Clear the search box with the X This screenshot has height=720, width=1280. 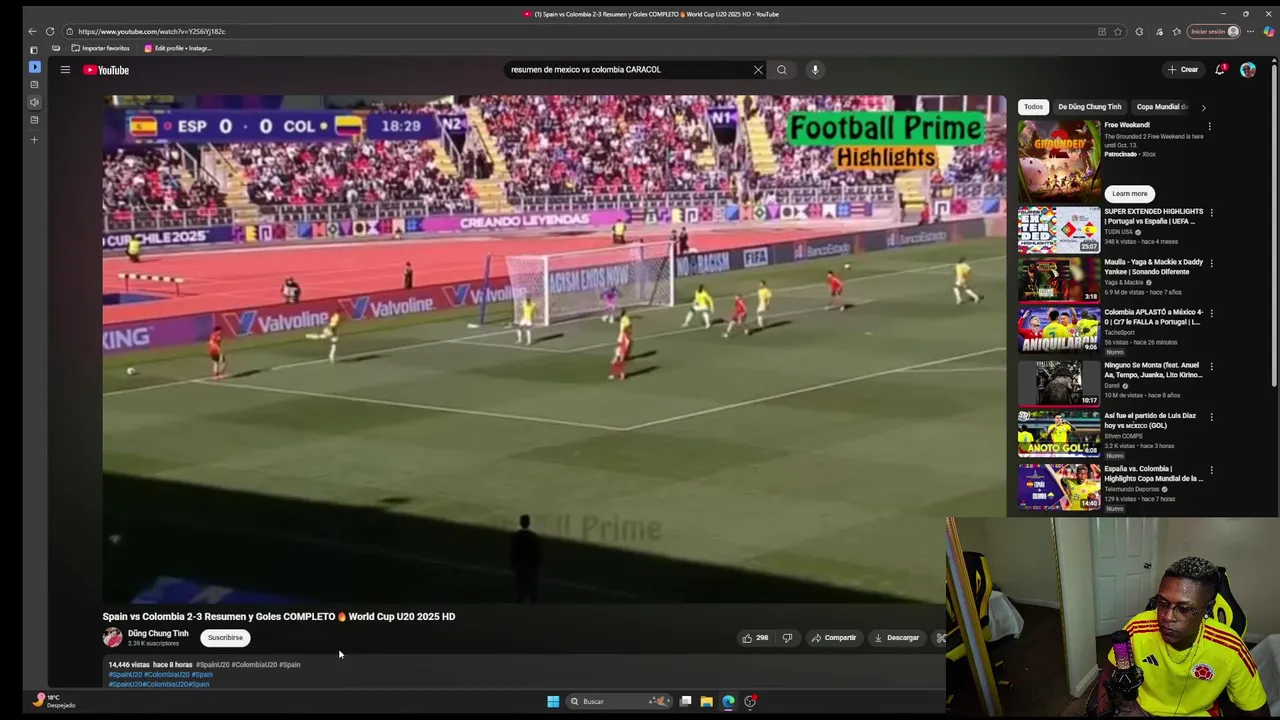pos(758,70)
